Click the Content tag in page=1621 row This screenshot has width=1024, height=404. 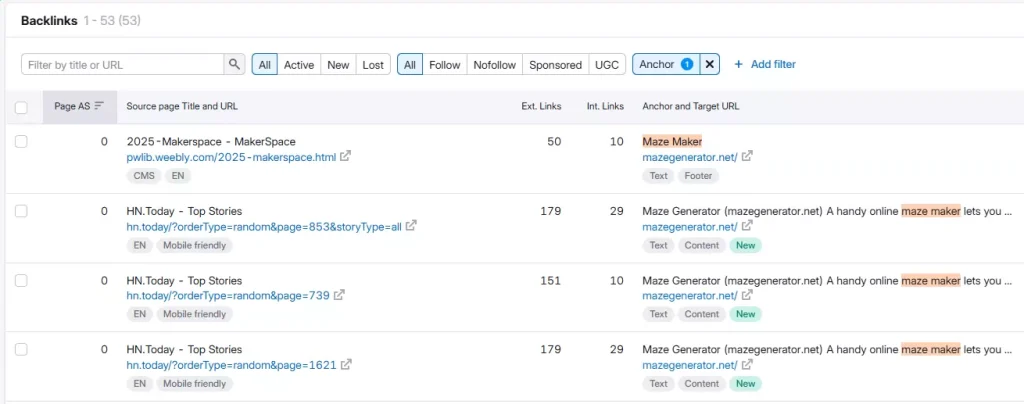pyautogui.click(x=701, y=384)
